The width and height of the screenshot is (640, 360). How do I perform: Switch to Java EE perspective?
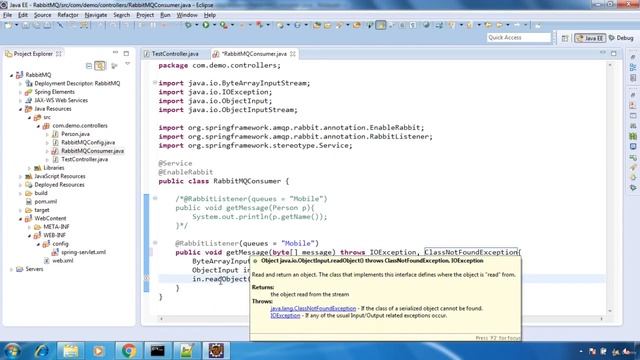pos(590,38)
